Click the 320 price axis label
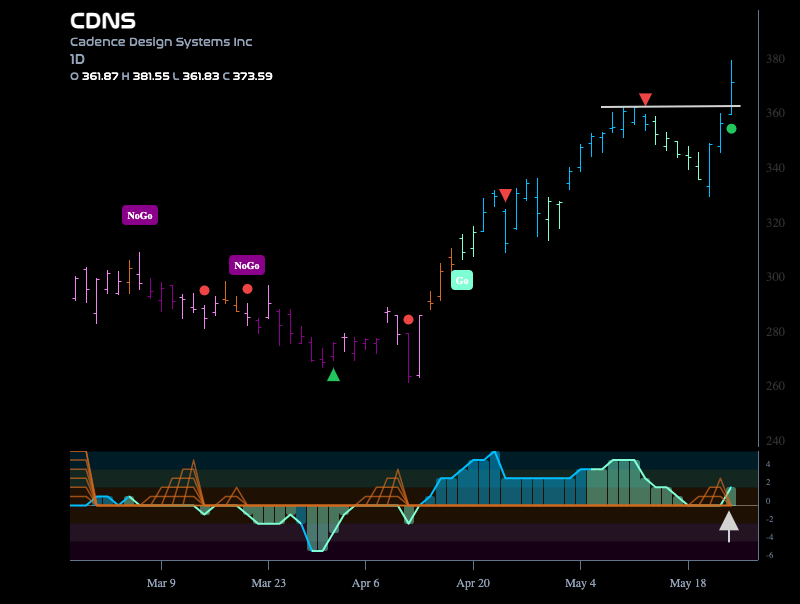Screen dimensions: 800x604 (x=775, y=222)
